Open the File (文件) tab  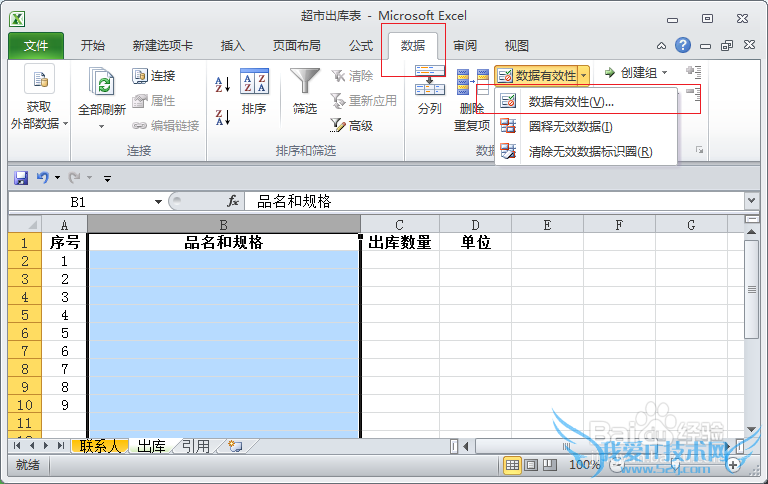click(36, 46)
